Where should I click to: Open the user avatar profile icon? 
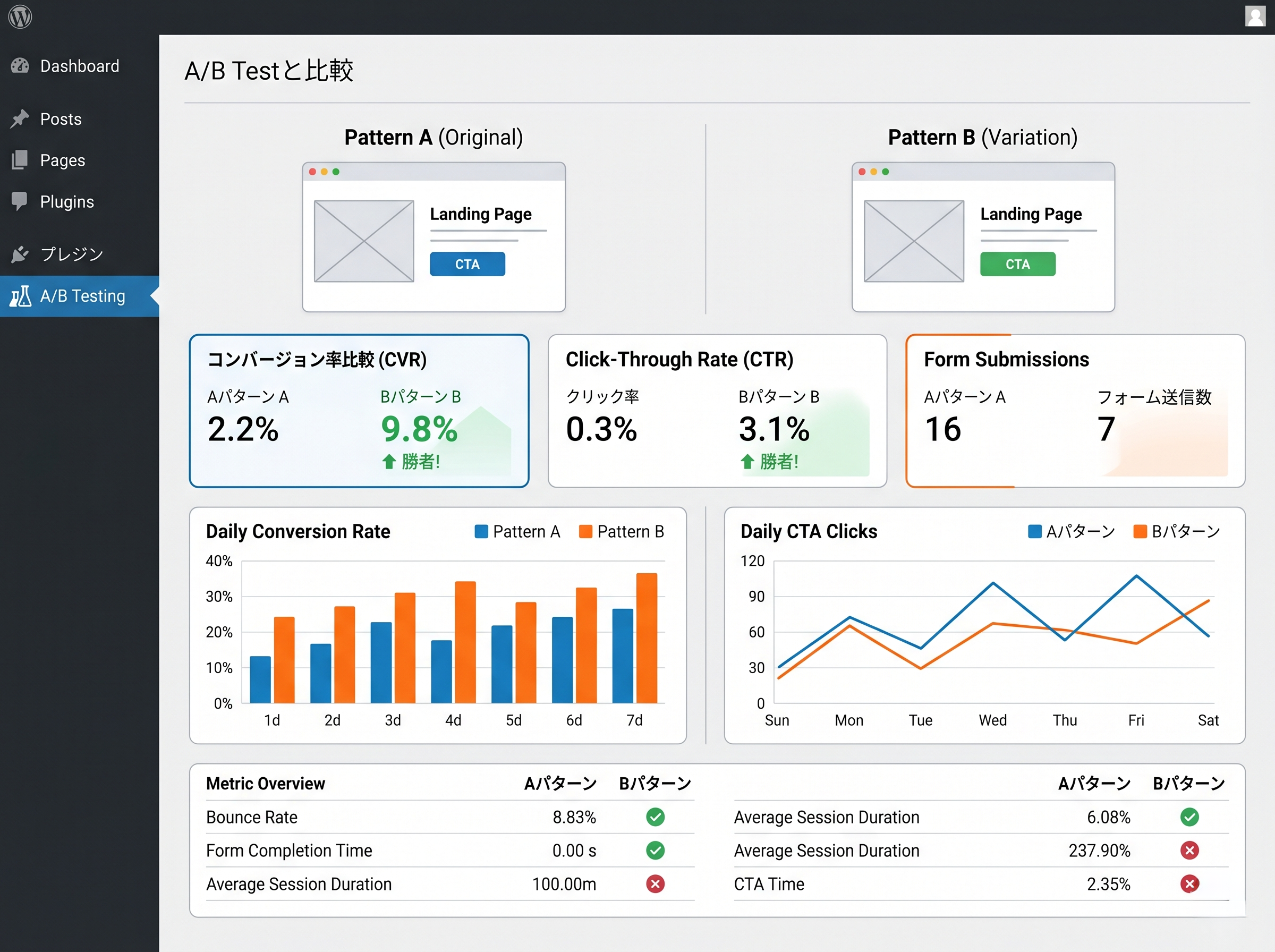[1255, 16]
